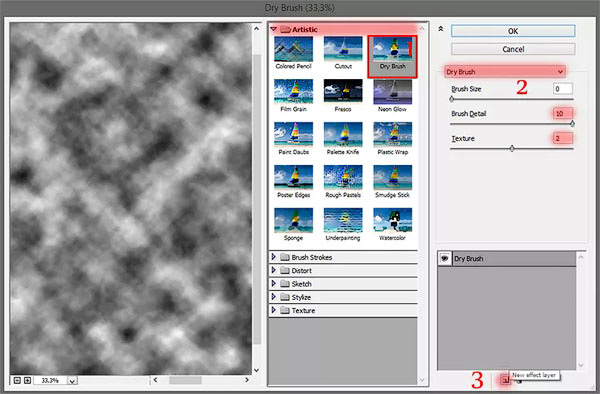Choose the Smudge Stick filter thumbnail

[x=392, y=177]
